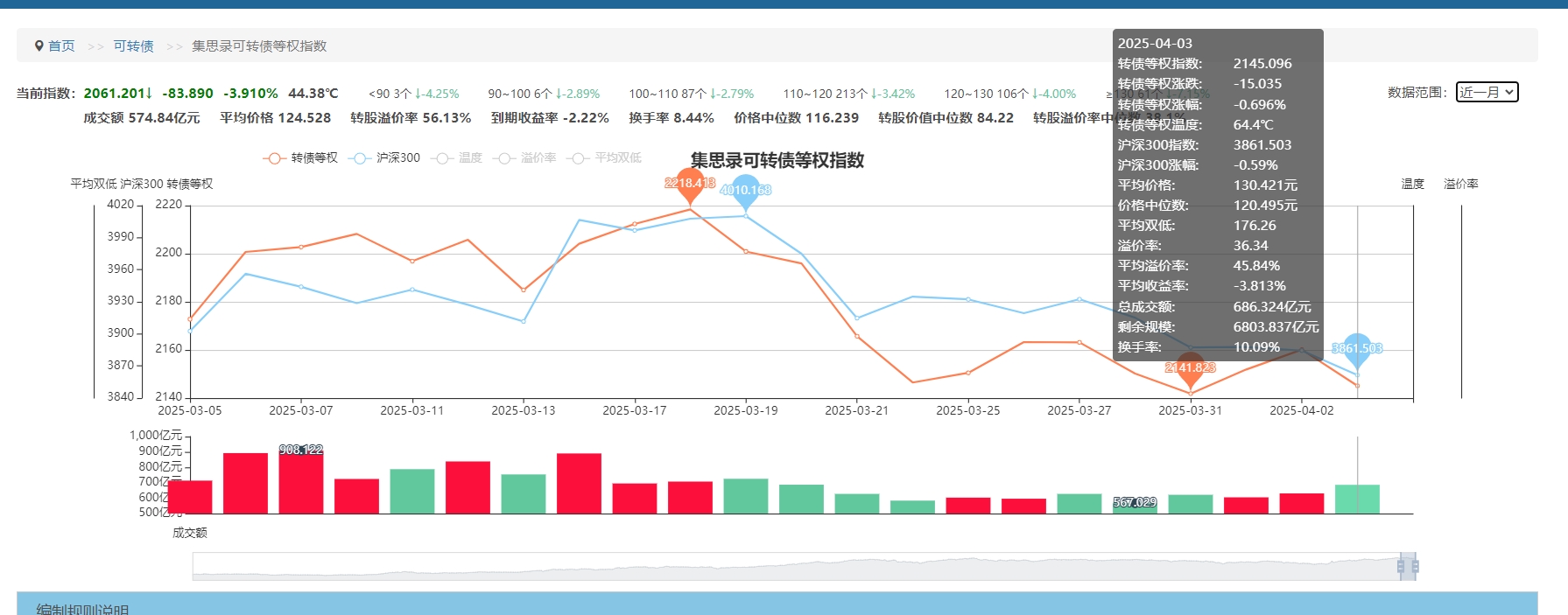Click the 120~130 106个 price bucket
Screen dimensions: 1568x615
click(x=1010, y=94)
